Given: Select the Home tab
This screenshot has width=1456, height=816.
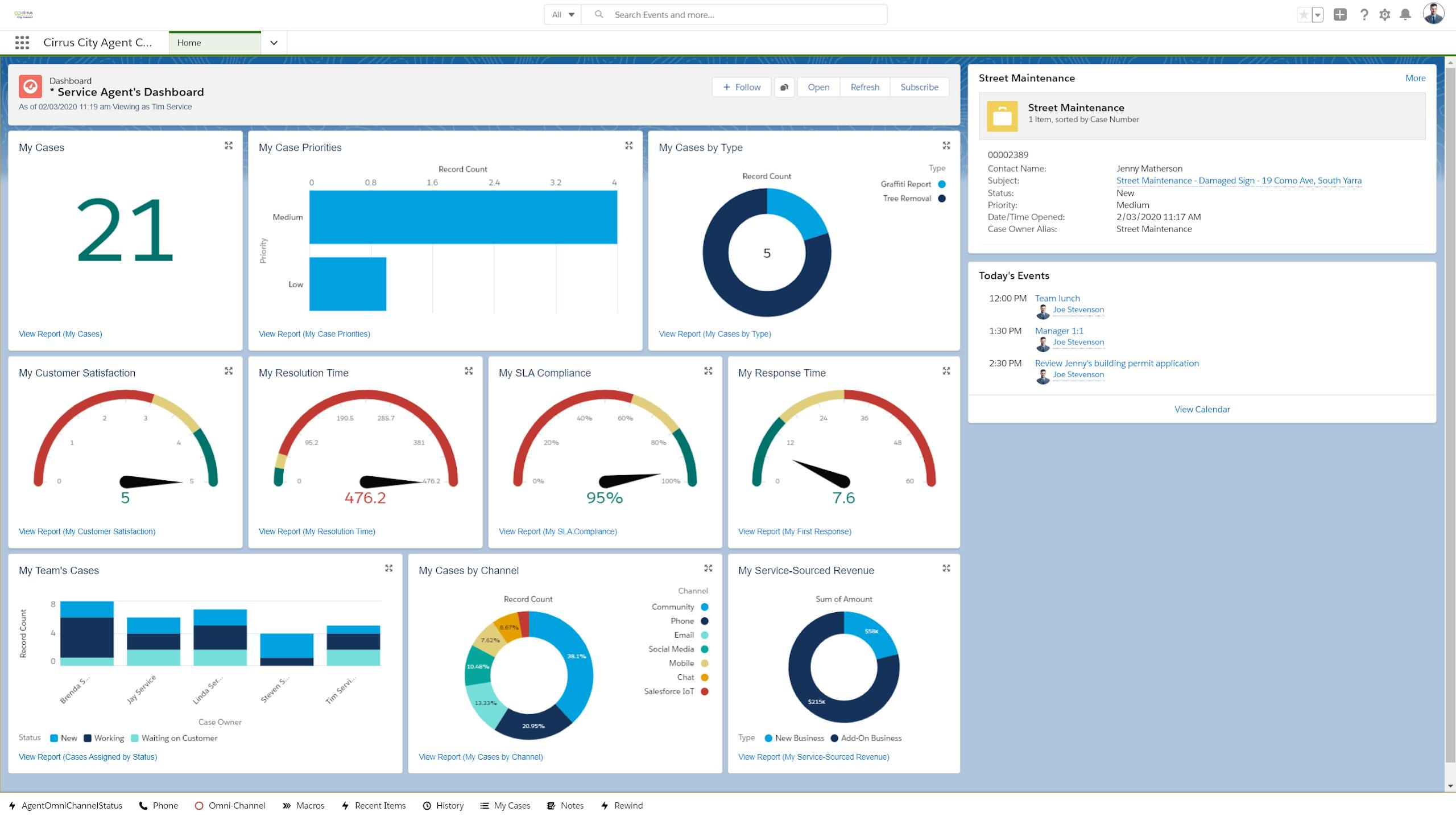Looking at the screenshot, I should [x=214, y=43].
